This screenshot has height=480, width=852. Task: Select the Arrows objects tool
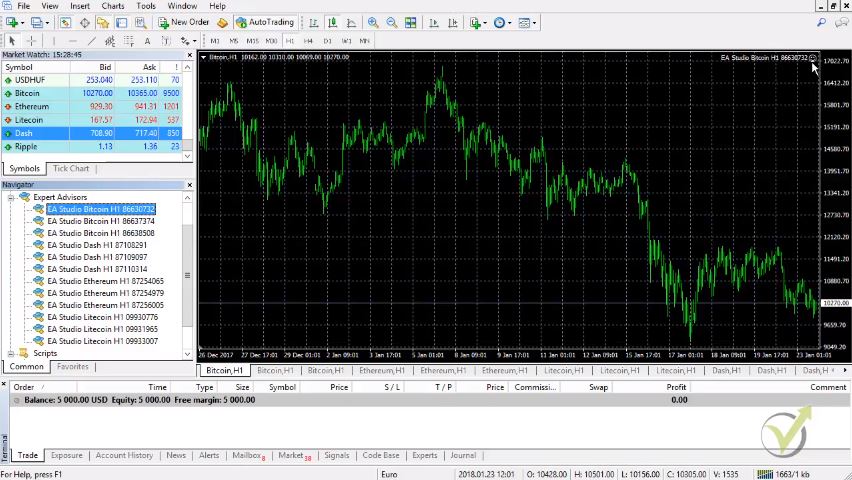click(x=185, y=41)
